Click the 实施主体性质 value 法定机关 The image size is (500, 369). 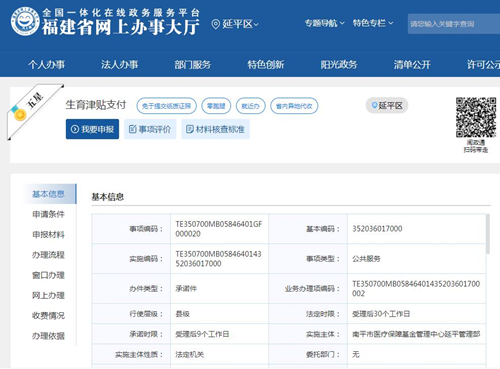coord(189,354)
